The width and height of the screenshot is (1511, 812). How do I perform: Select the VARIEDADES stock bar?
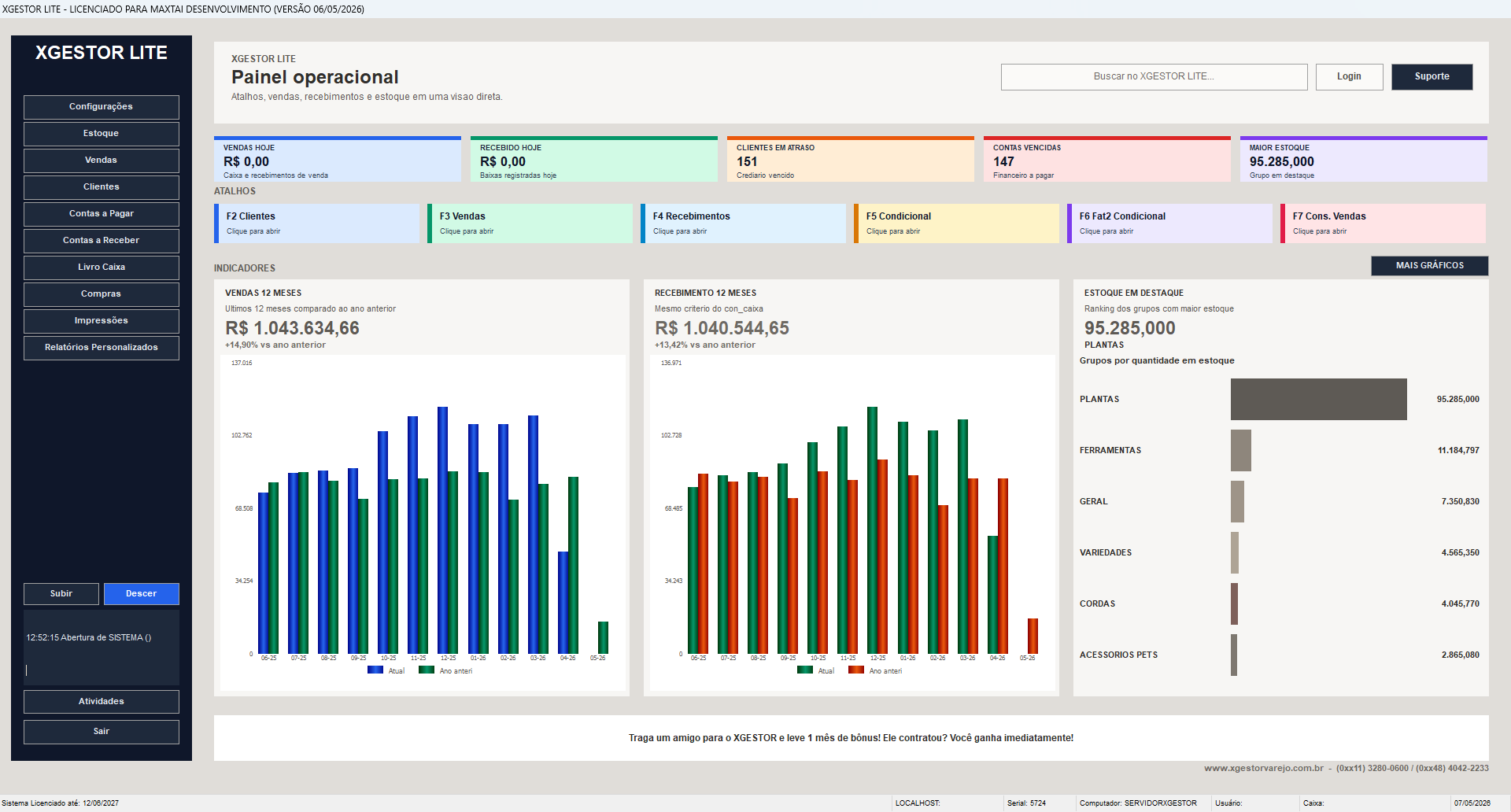(1235, 552)
